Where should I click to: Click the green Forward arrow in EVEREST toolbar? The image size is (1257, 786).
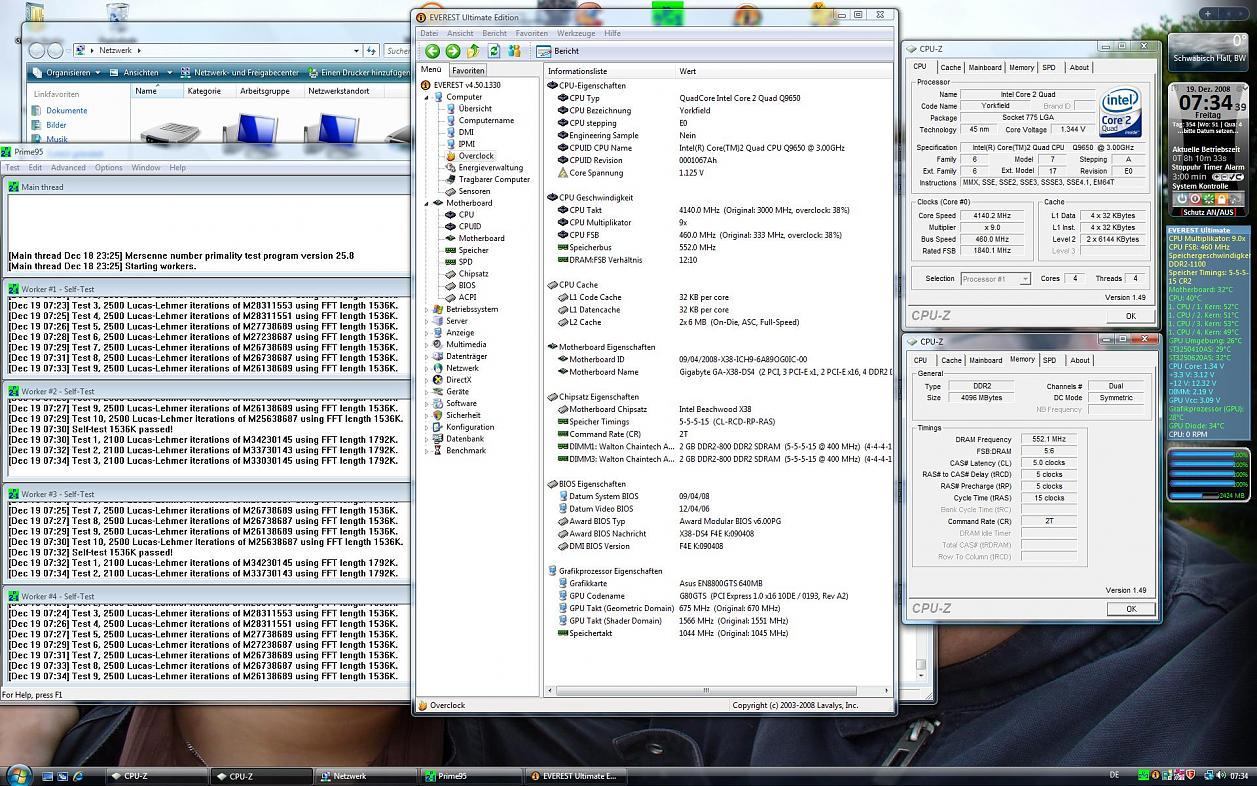453,51
